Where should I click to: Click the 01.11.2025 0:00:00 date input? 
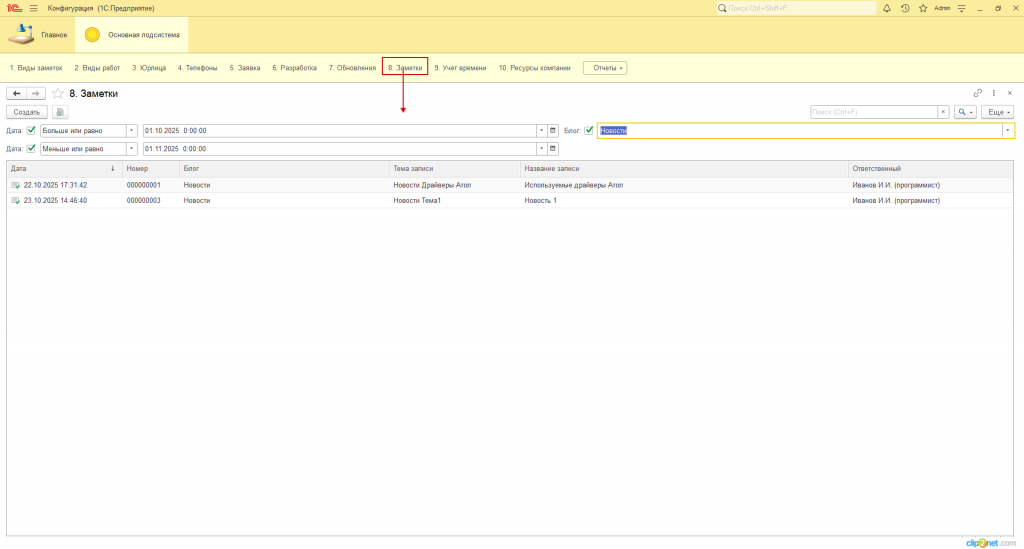340,149
